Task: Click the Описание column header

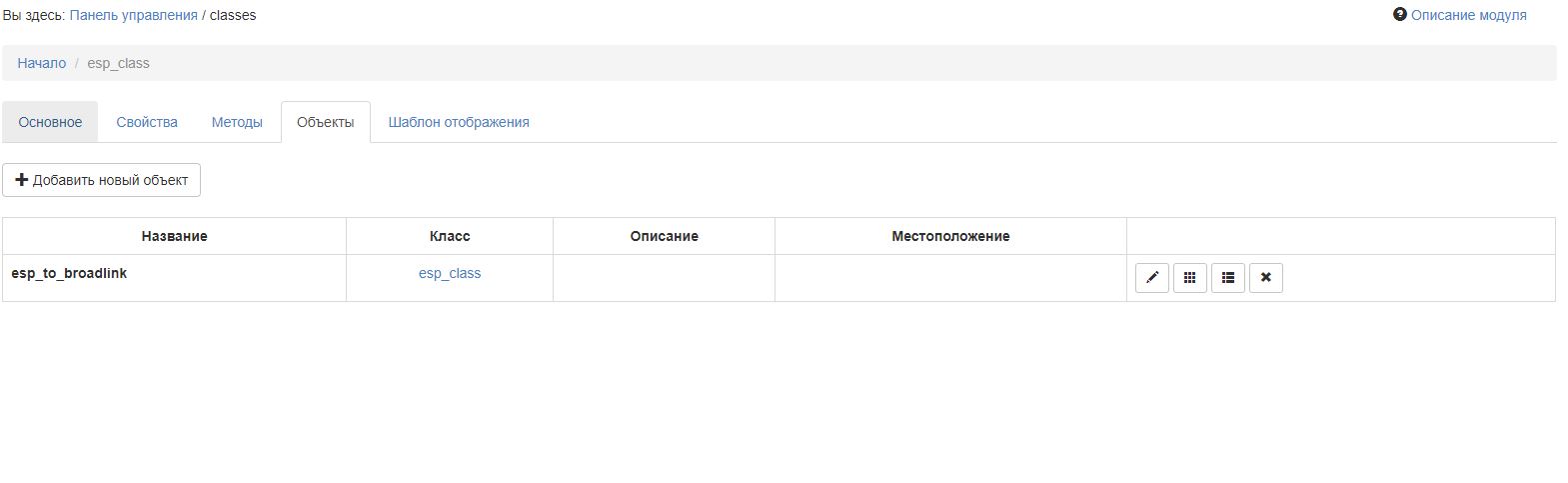Action: coord(664,236)
